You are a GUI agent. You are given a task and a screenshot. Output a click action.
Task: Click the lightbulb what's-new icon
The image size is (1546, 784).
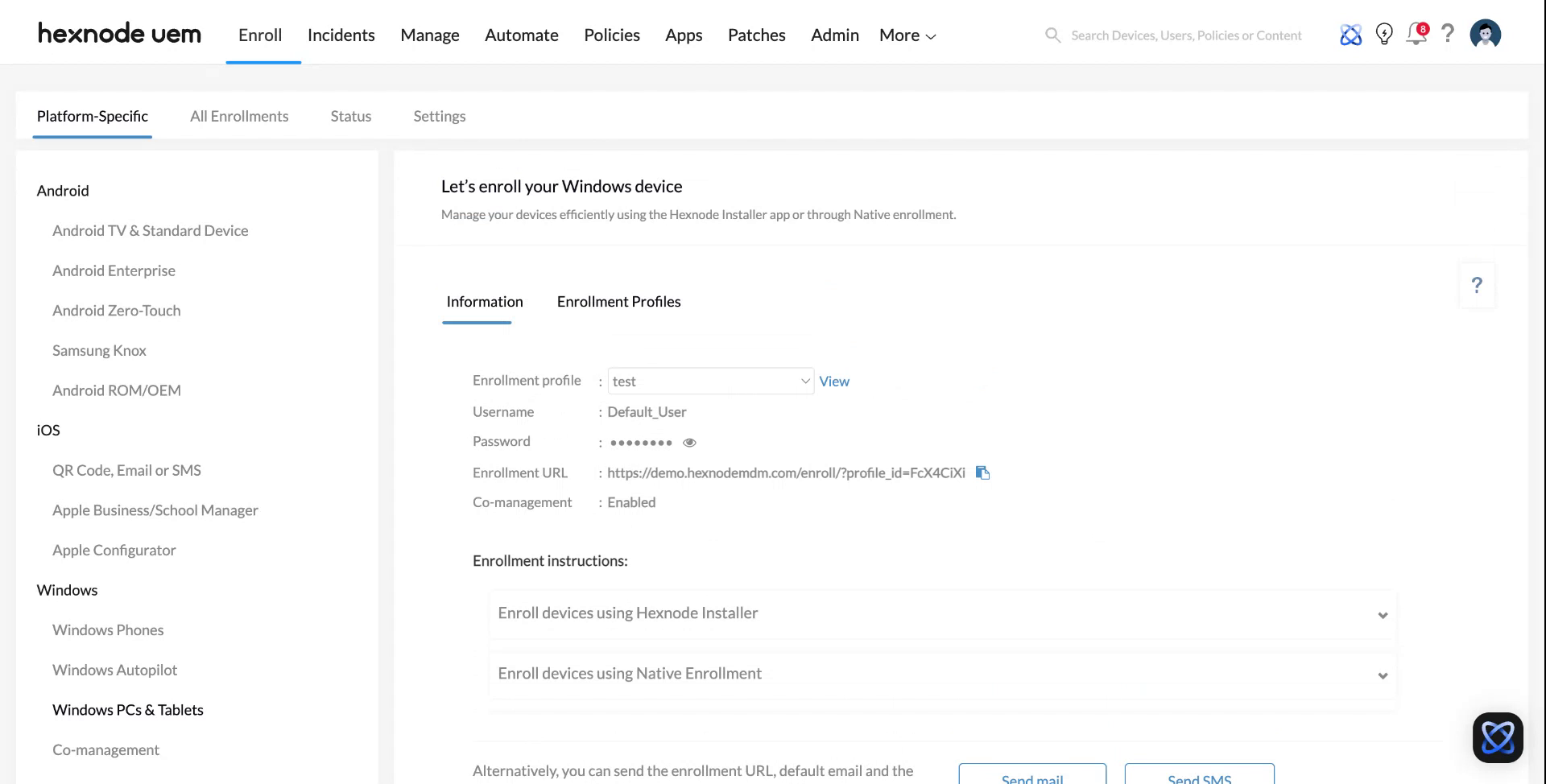1384,35
